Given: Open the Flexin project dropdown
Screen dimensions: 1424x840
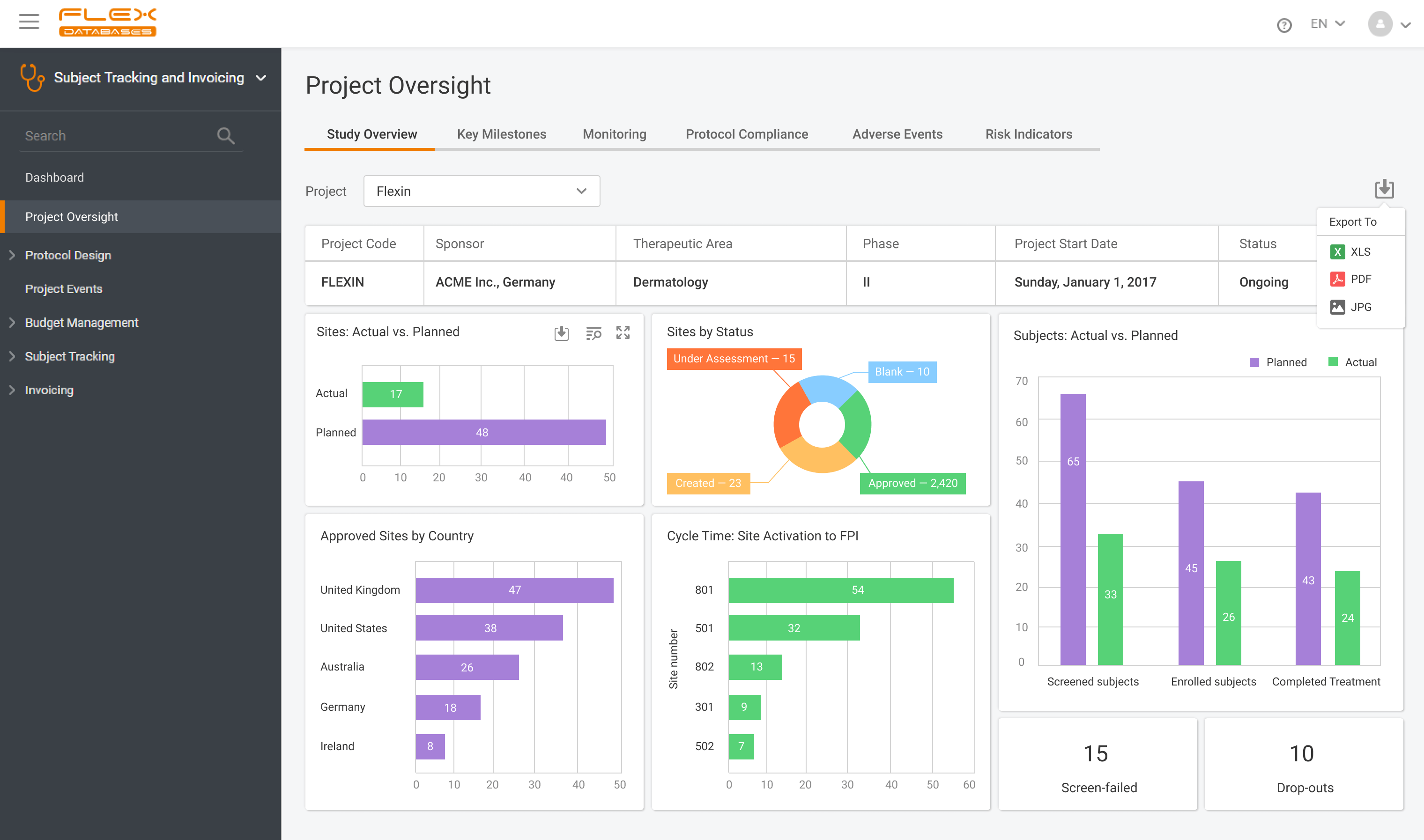Looking at the screenshot, I should coord(481,192).
